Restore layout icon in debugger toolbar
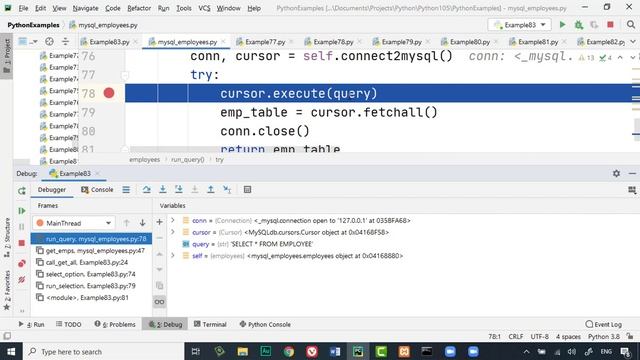 click(x=632, y=190)
